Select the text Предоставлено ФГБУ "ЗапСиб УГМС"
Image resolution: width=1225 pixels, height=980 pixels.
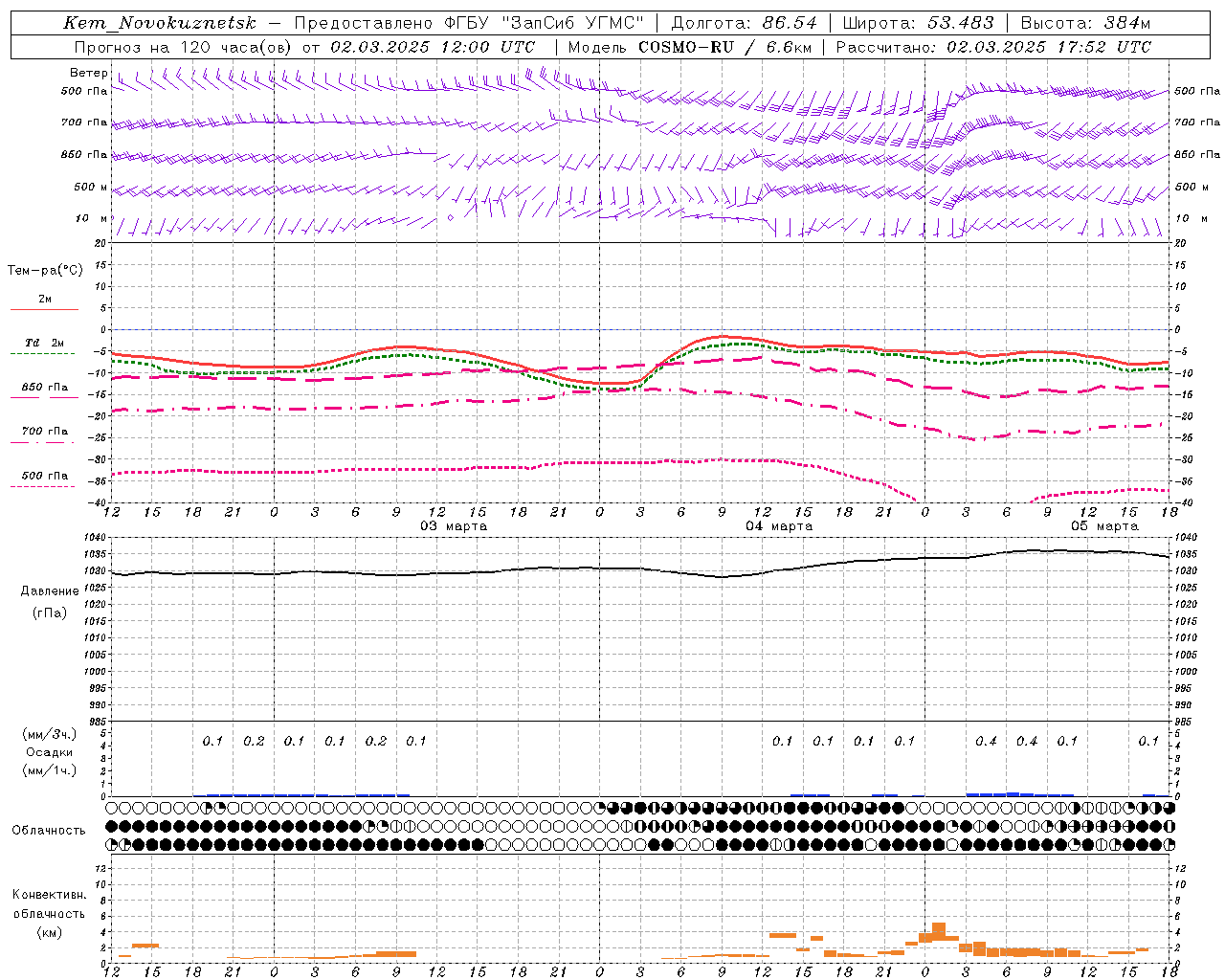(469, 23)
